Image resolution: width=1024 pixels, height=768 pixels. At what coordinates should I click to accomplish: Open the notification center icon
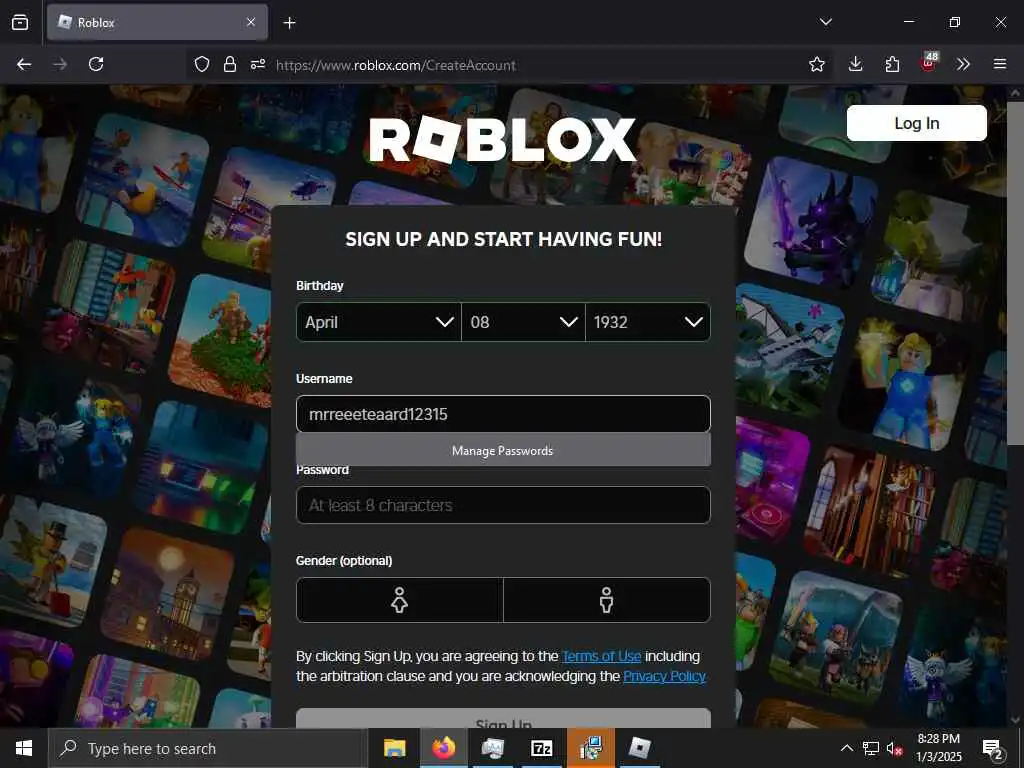point(993,749)
